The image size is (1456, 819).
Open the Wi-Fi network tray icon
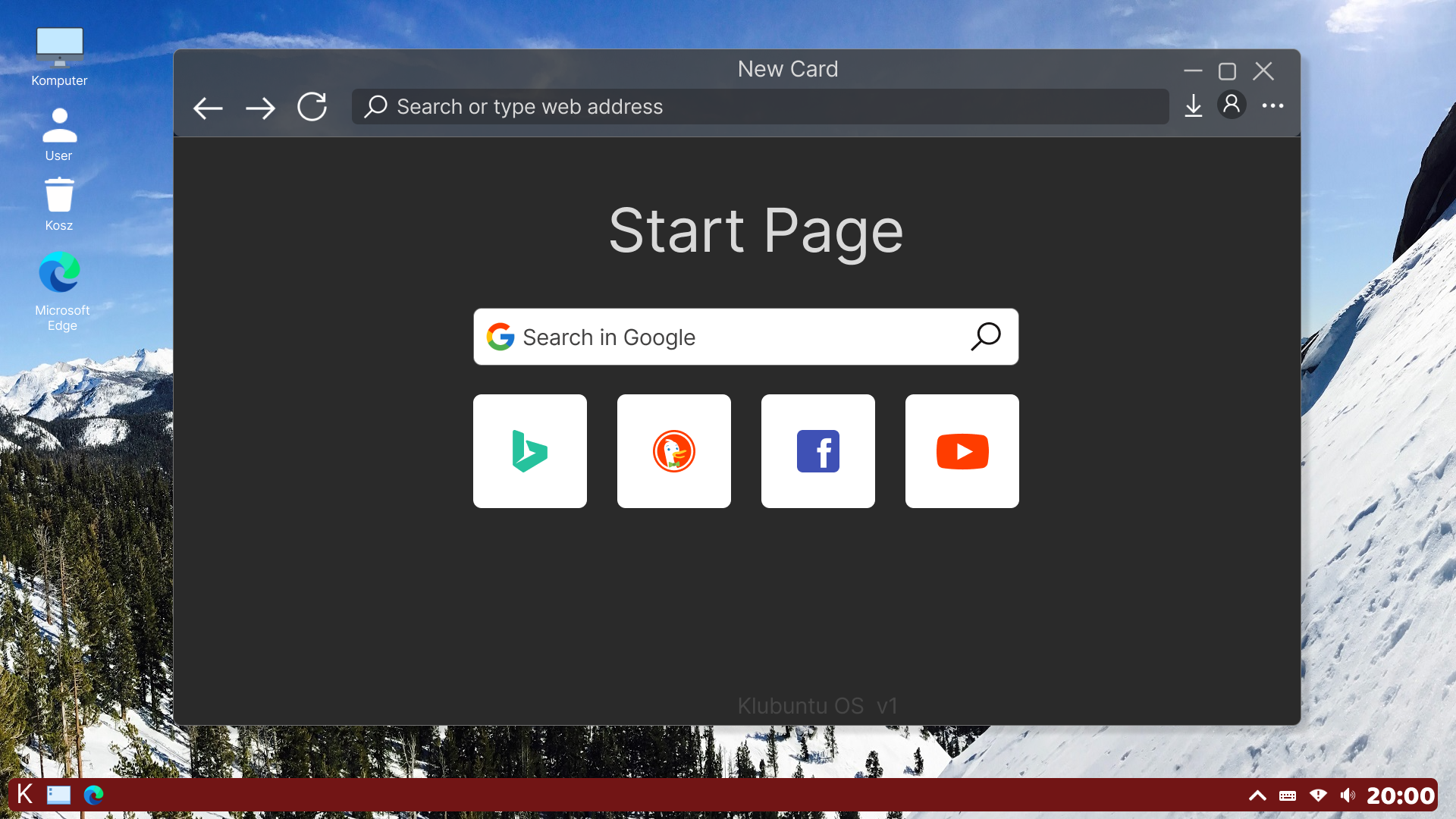(x=1318, y=795)
